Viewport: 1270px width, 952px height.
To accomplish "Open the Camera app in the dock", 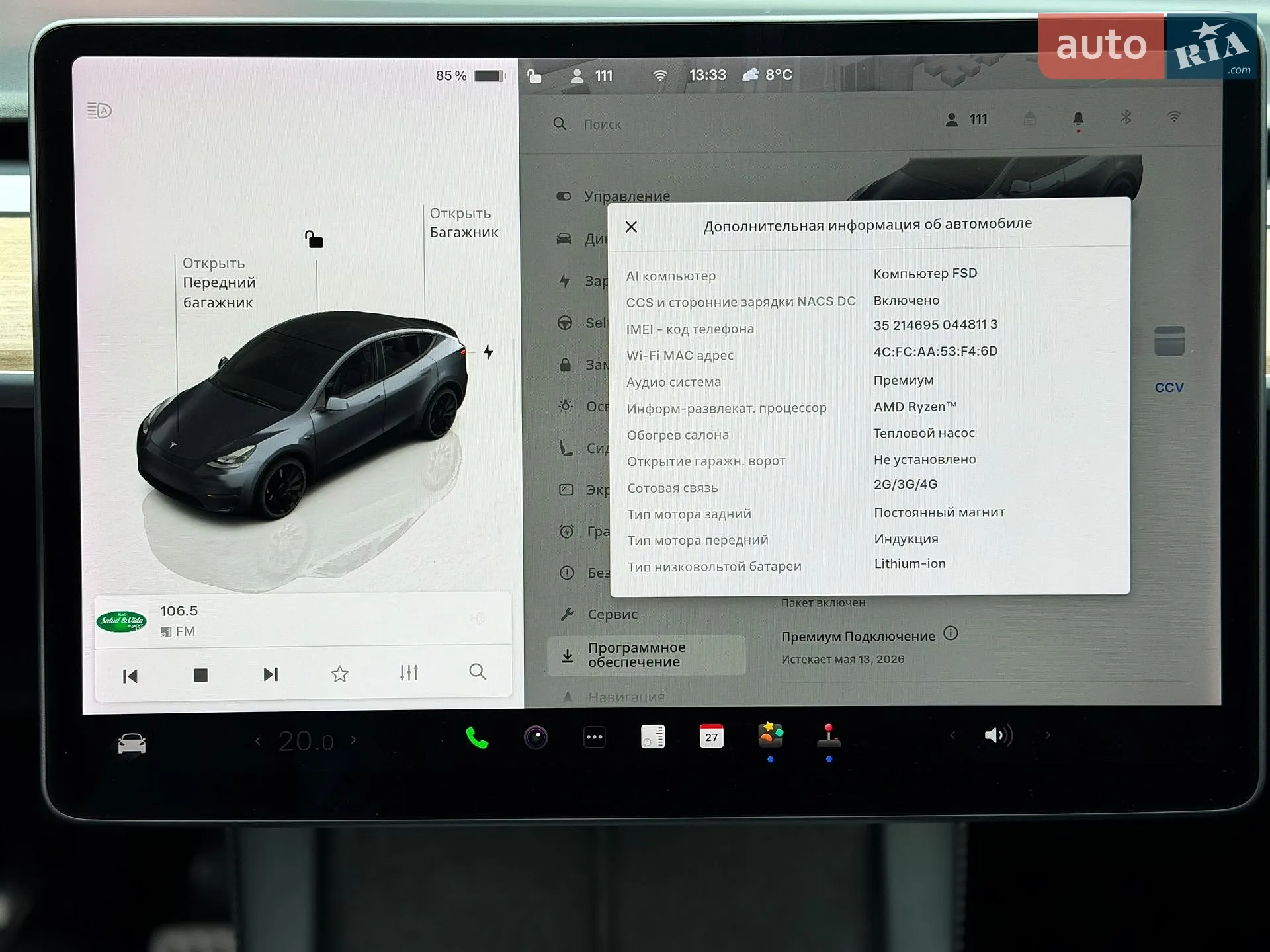I will point(536,737).
